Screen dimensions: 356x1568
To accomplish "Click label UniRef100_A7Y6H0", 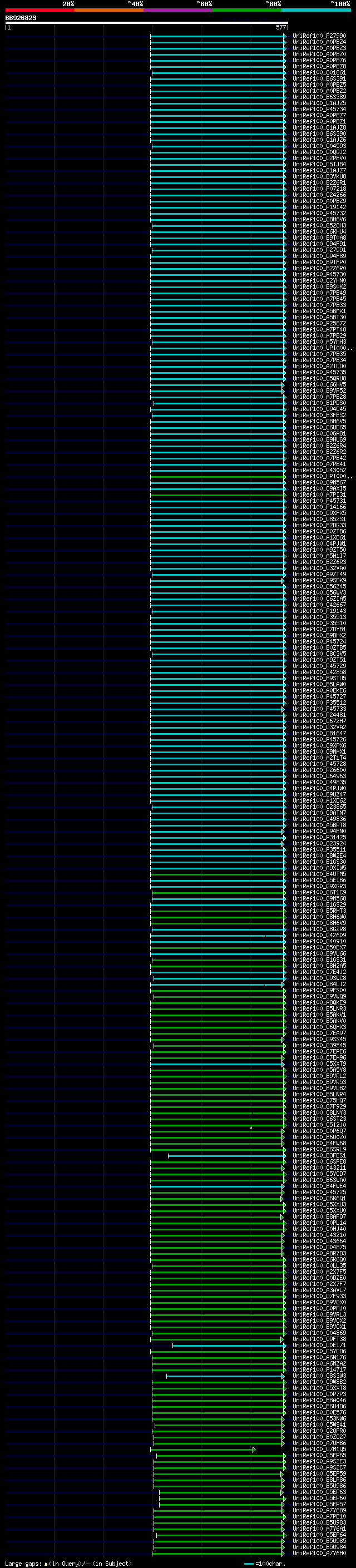I will pyautogui.click(x=319, y=1554).
